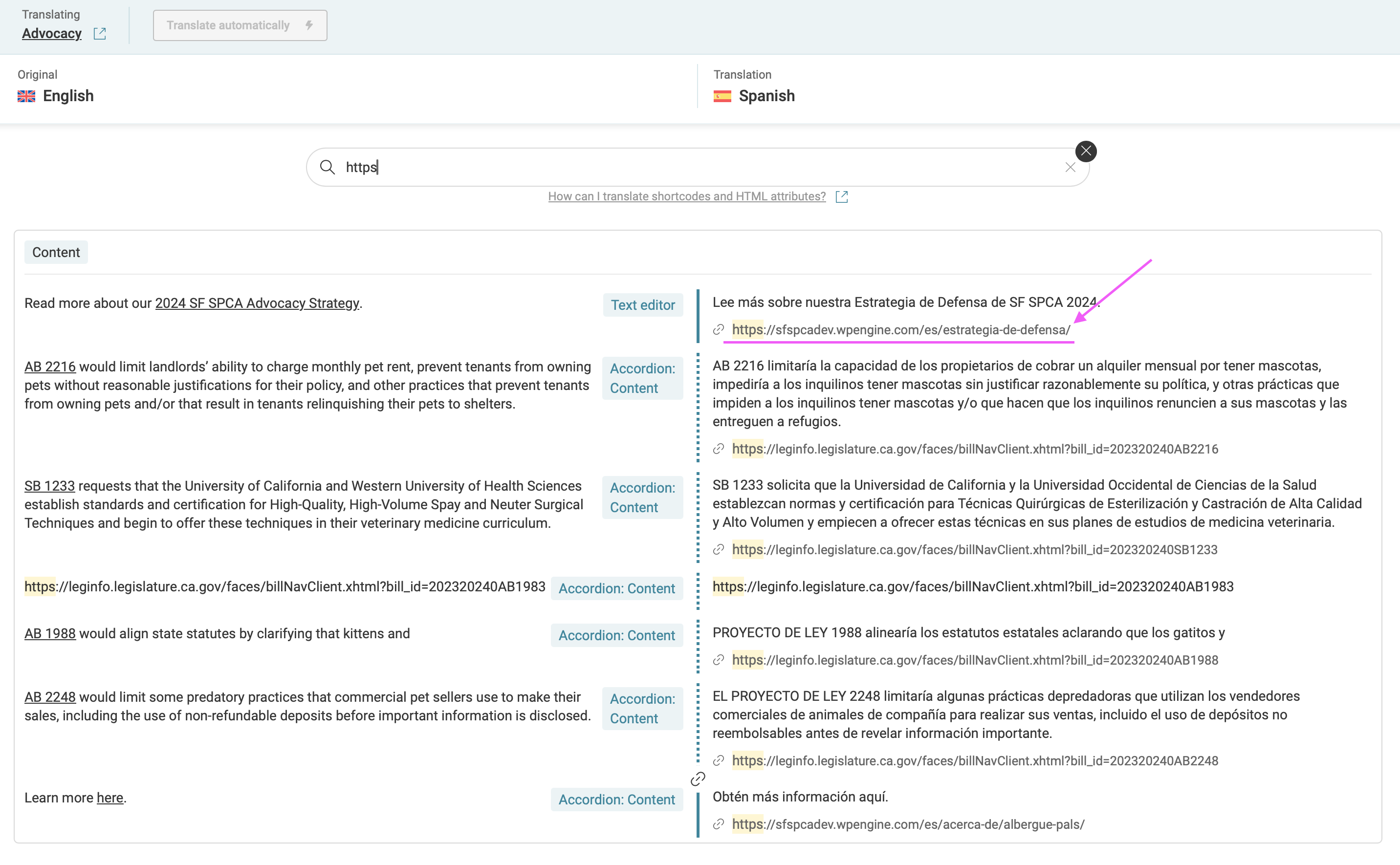1400x865 pixels.
Task: Open 2024 SF SPCA Advocacy Strategy link
Action: pyautogui.click(x=257, y=303)
